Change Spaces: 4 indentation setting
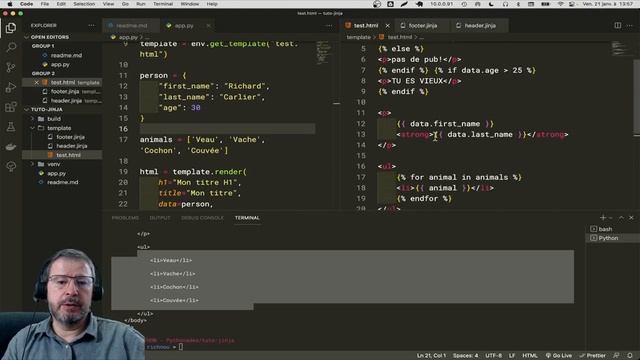 [465, 356]
